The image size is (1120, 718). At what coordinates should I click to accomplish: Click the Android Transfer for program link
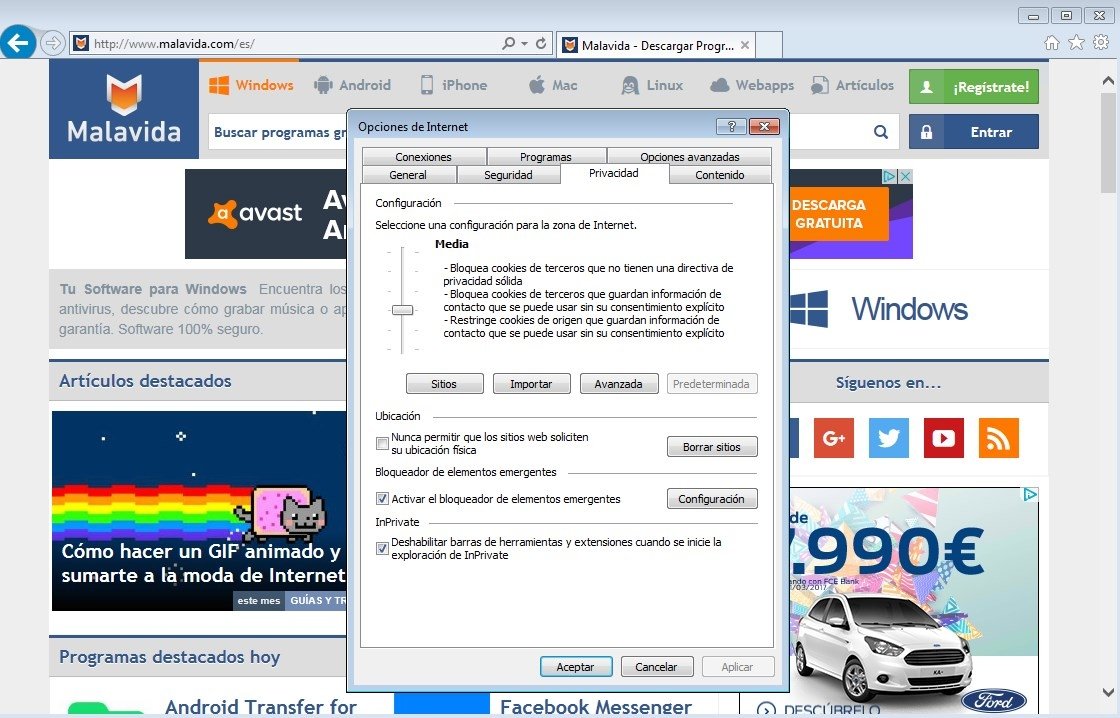(261, 706)
